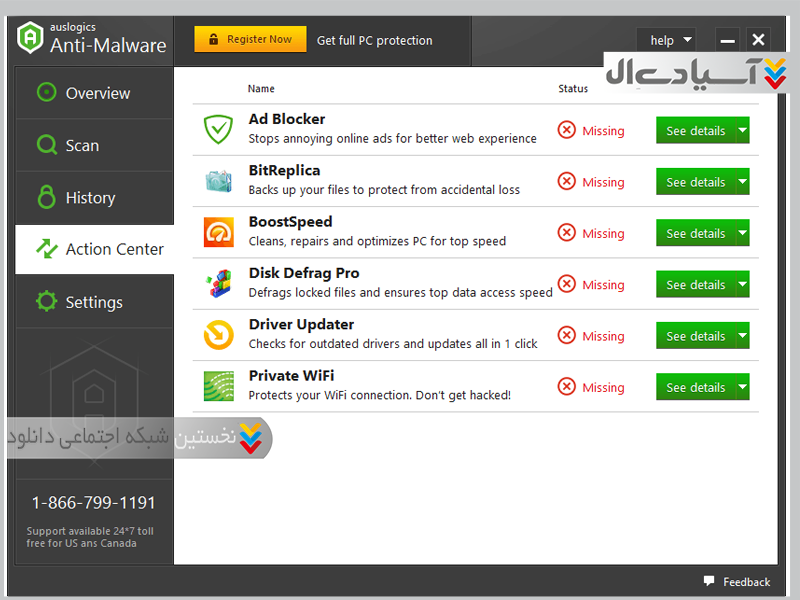This screenshot has width=800, height=600.
Task: See details for Driver Updater
Action: click(695, 336)
